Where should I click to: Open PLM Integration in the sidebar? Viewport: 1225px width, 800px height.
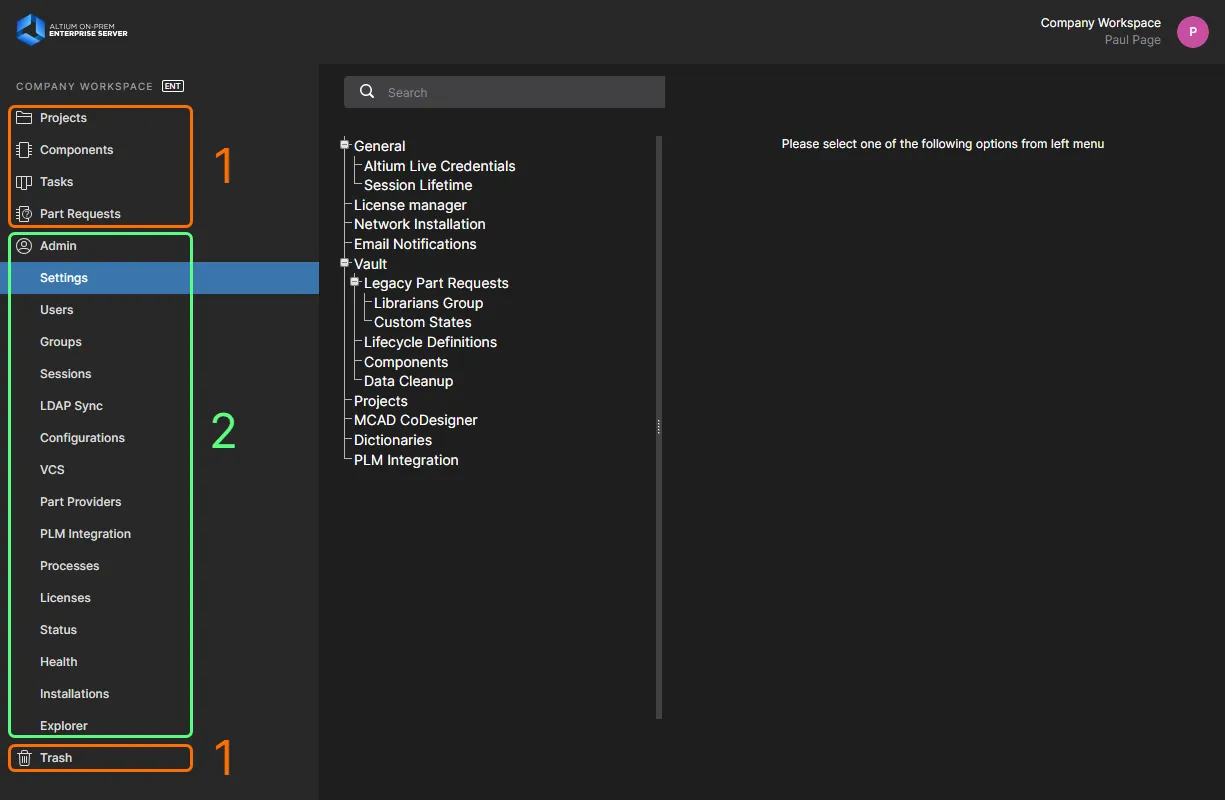pos(160,534)
